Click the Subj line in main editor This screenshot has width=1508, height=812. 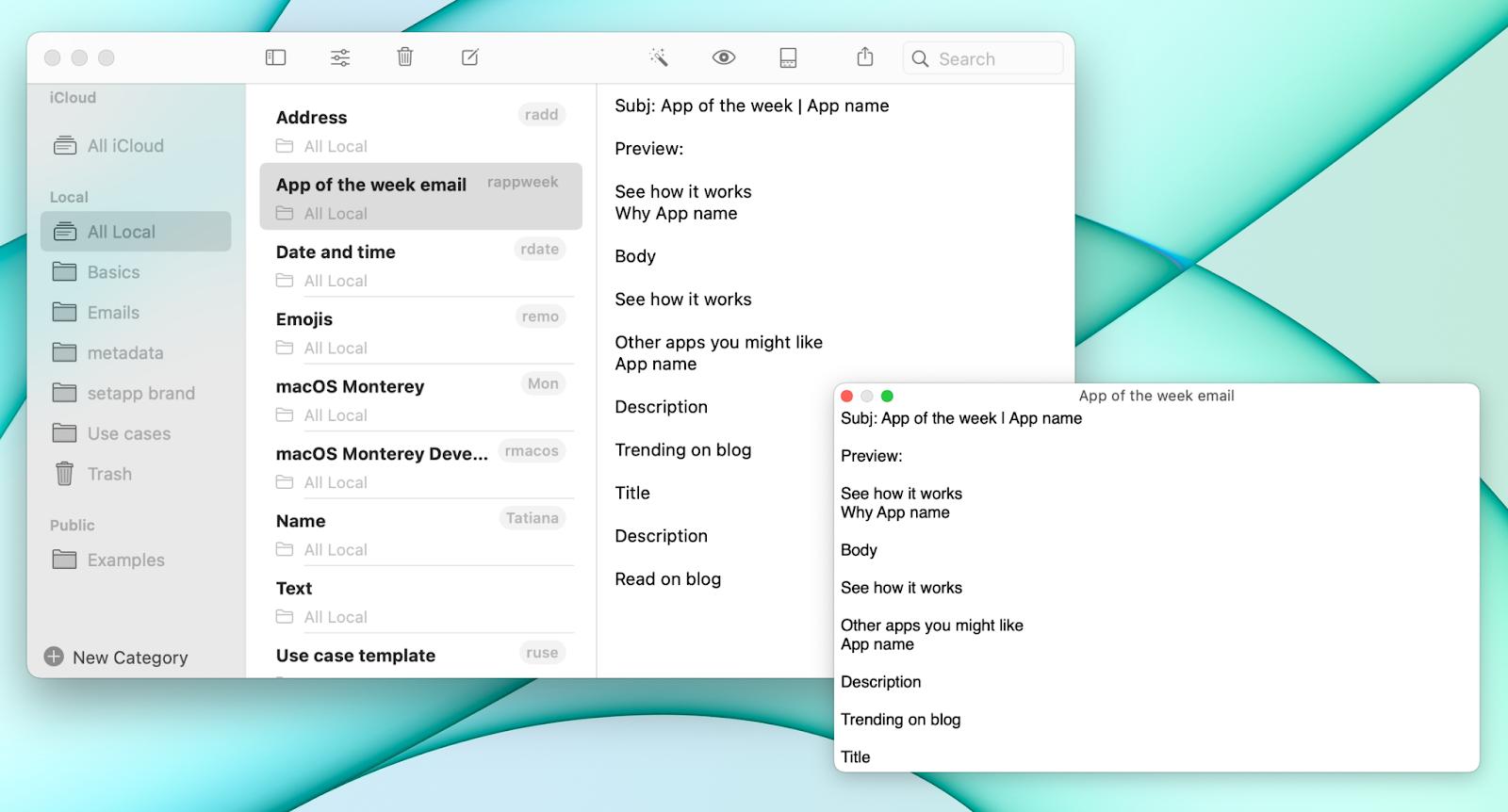coord(752,106)
